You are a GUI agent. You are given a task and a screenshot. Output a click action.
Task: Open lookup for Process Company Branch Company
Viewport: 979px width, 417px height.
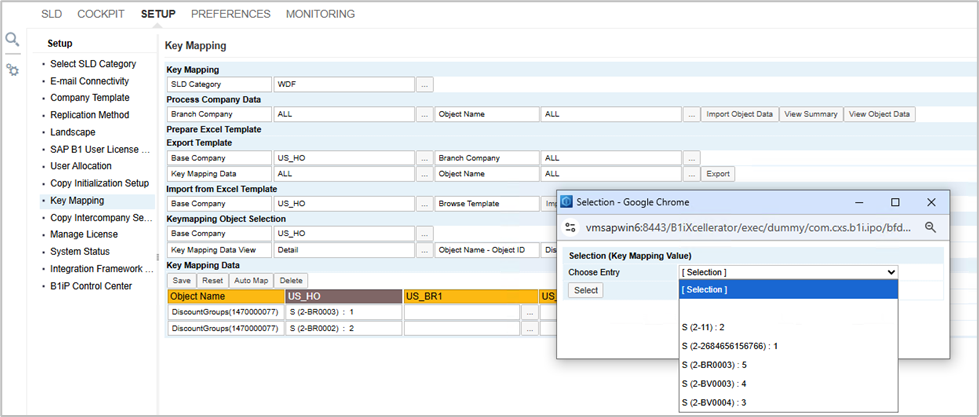pyautogui.click(x=425, y=114)
